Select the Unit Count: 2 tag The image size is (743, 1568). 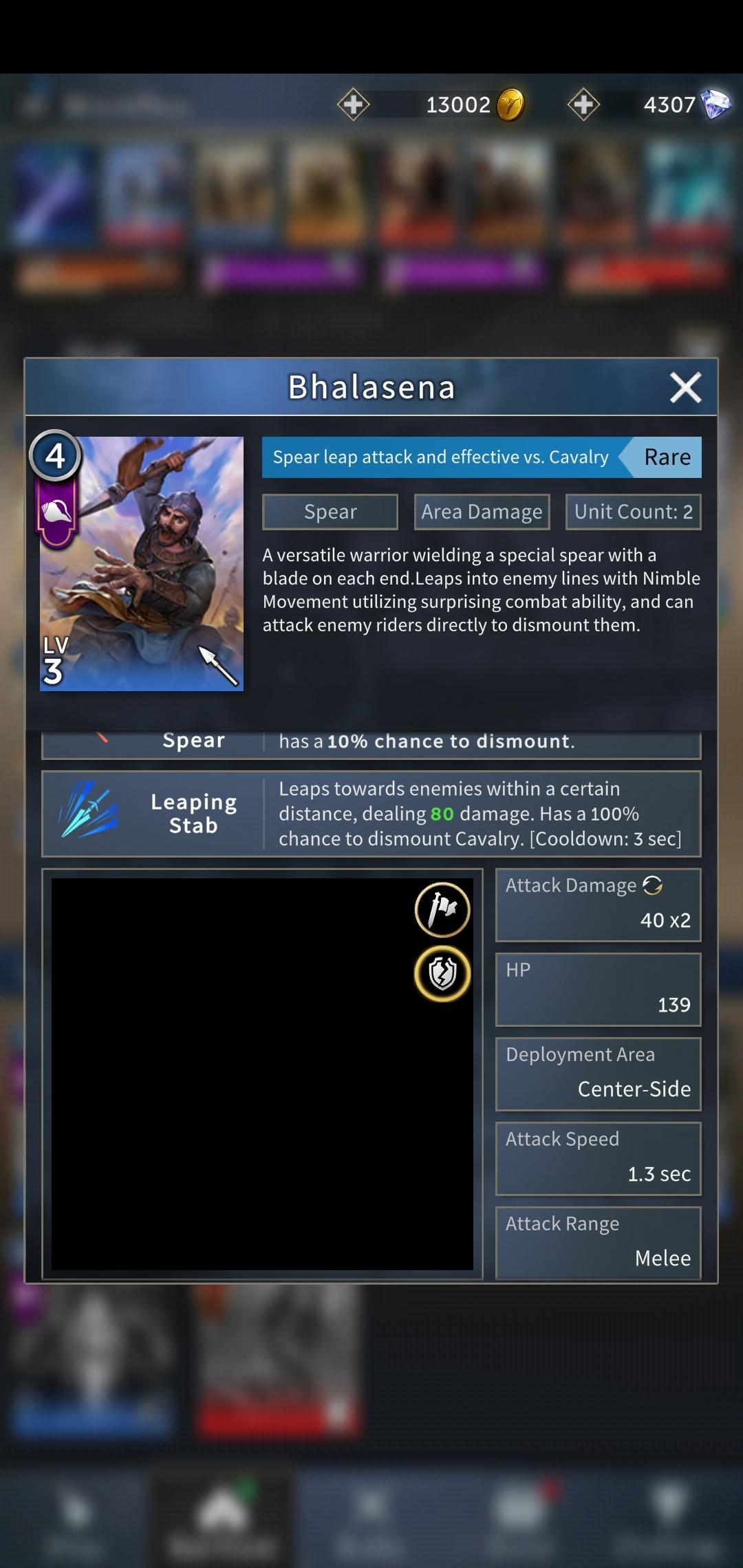point(633,512)
